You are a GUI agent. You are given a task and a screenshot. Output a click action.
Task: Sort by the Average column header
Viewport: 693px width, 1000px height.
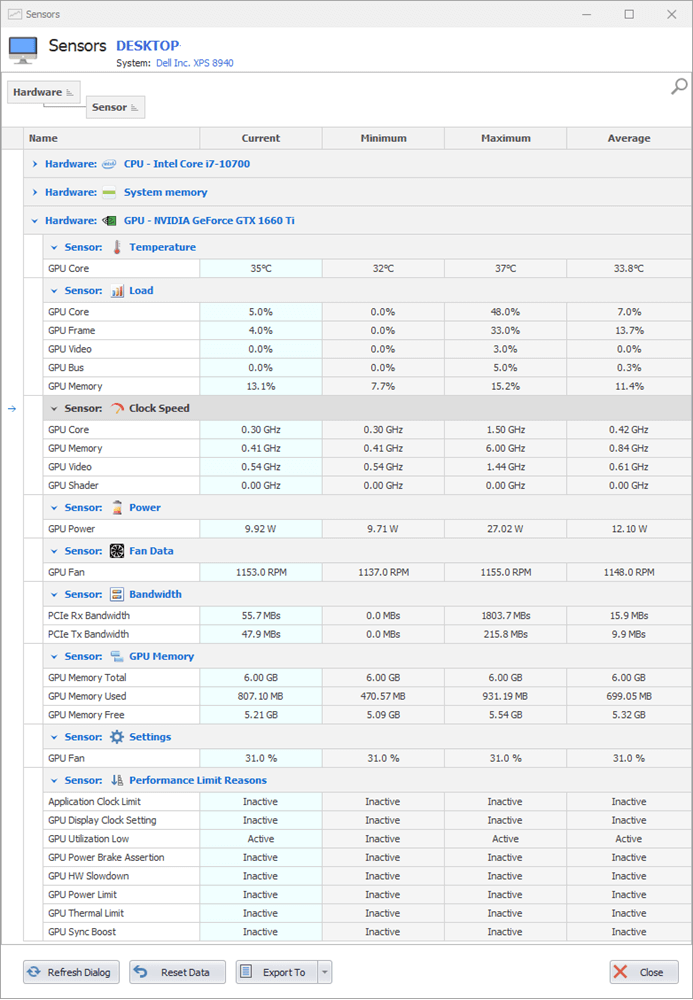629,138
